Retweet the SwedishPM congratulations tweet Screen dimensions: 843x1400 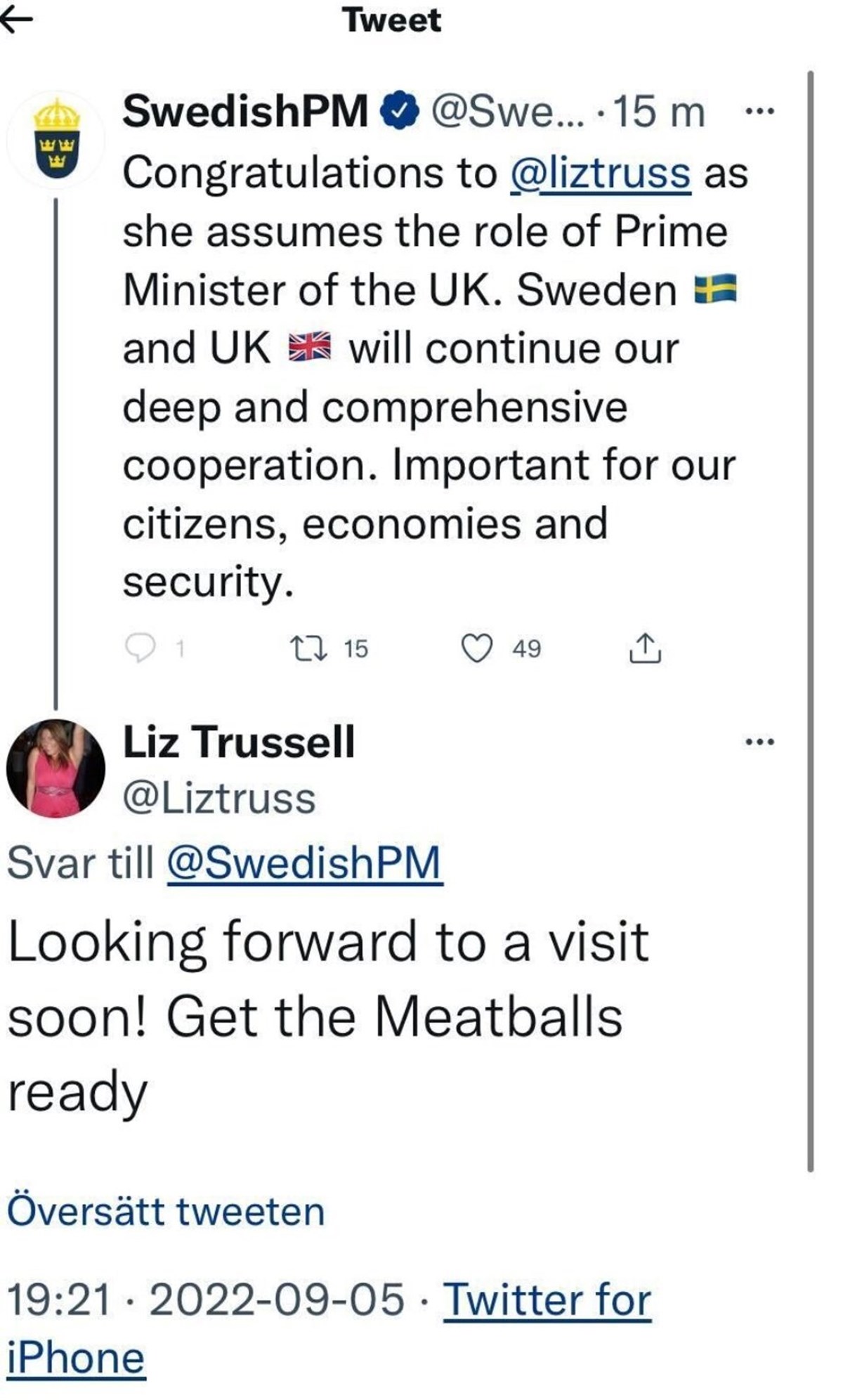click(309, 648)
